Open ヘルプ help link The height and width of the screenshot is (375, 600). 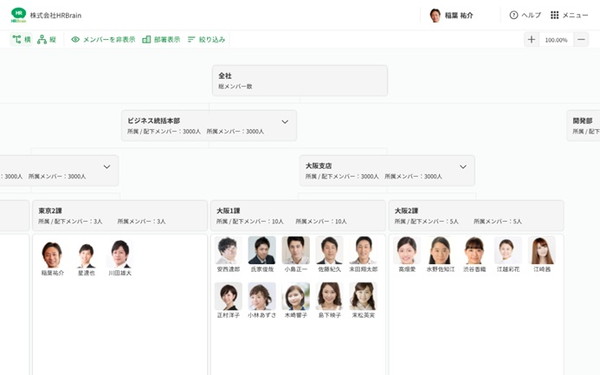click(x=525, y=15)
